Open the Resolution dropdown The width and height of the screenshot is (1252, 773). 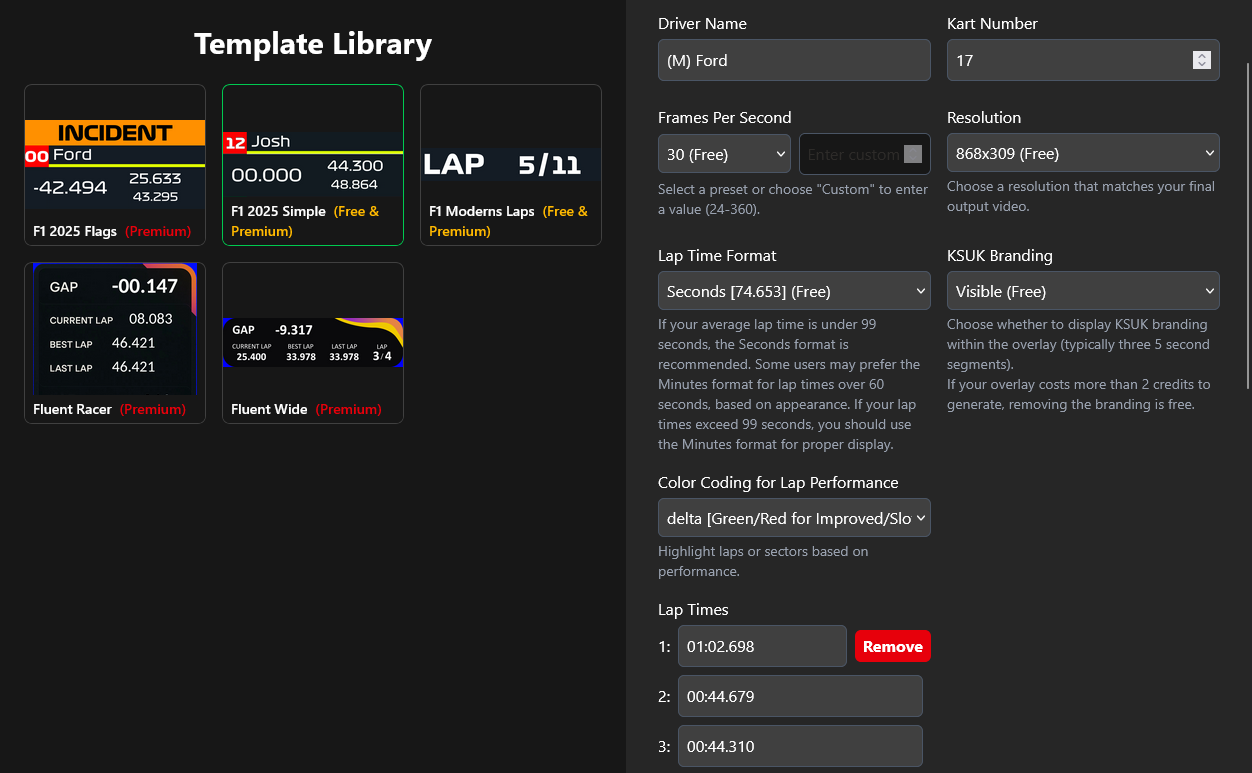pos(1083,154)
